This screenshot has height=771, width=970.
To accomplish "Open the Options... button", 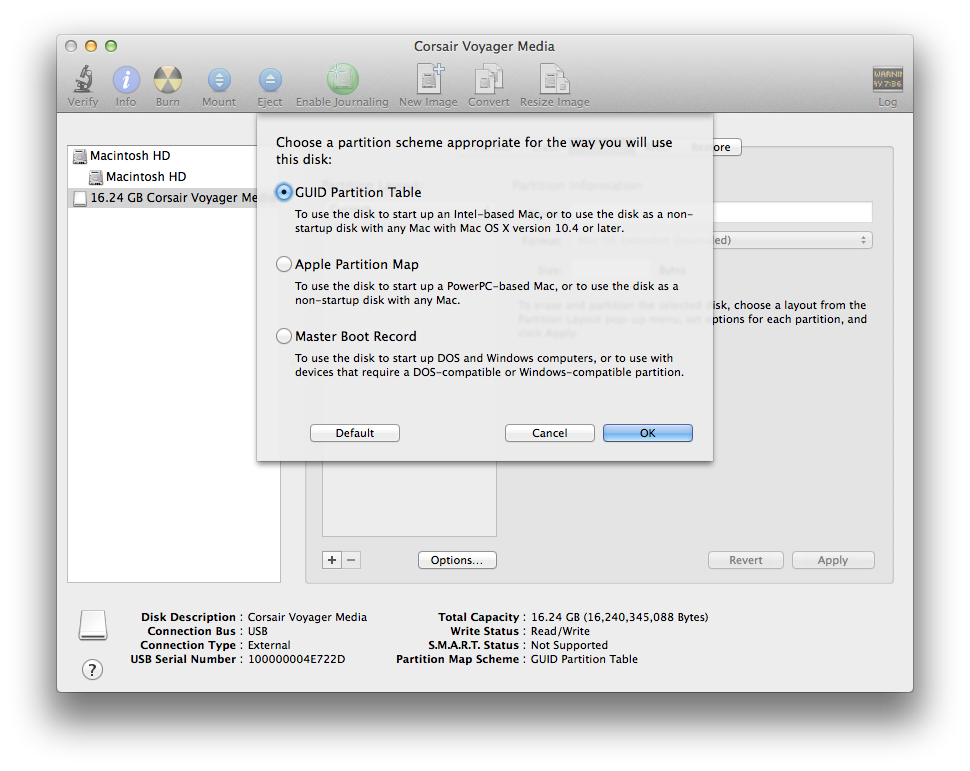I will click(457, 560).
